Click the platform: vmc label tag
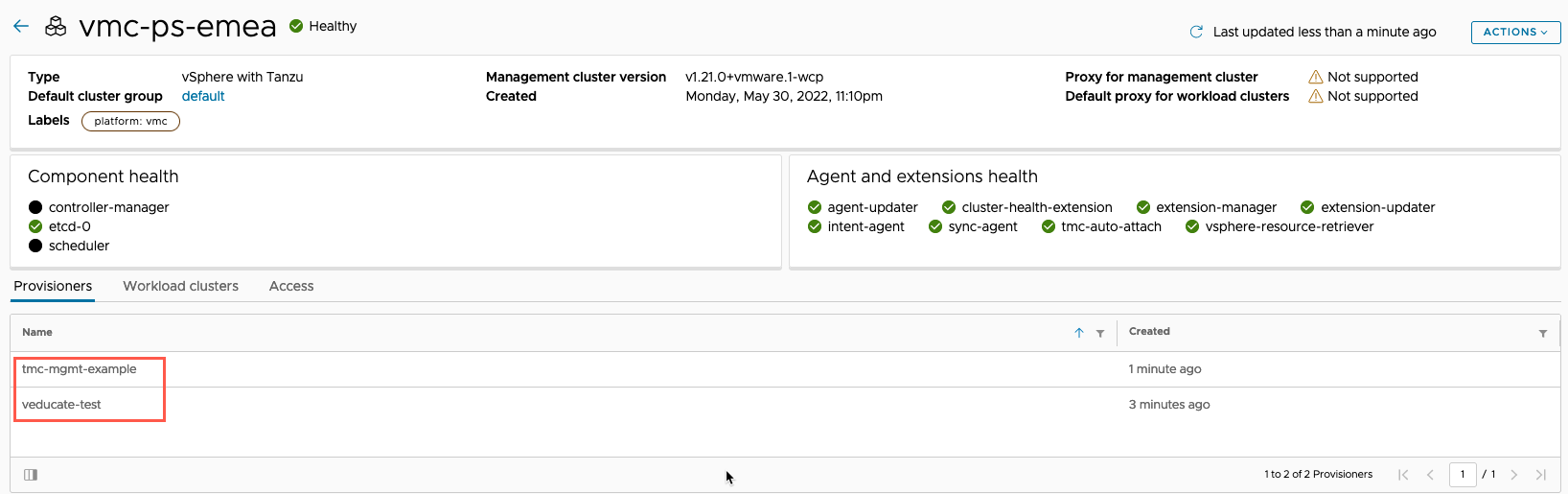The image size is (1568, 494). click(130, 121)
